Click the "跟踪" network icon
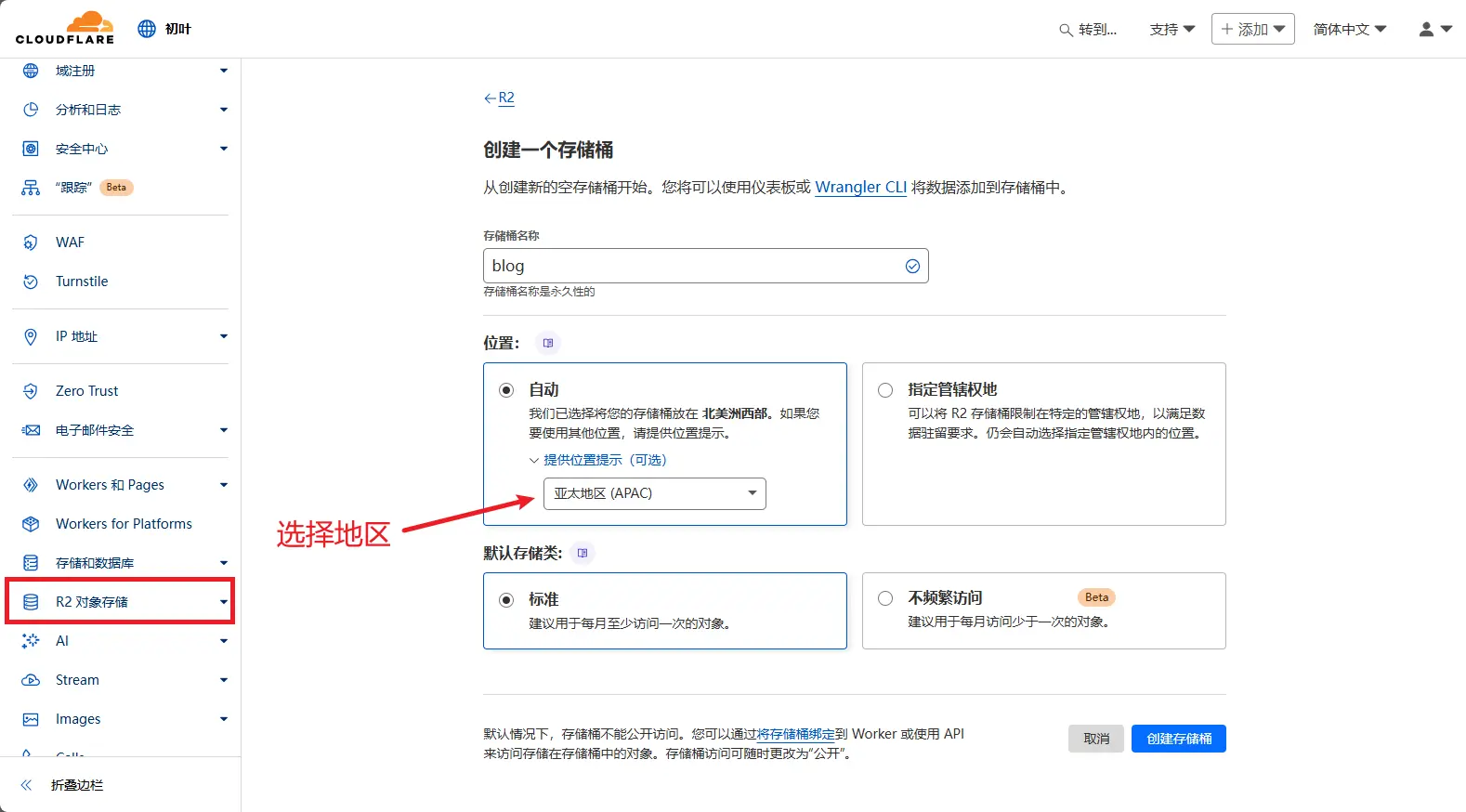 point(31,188)
